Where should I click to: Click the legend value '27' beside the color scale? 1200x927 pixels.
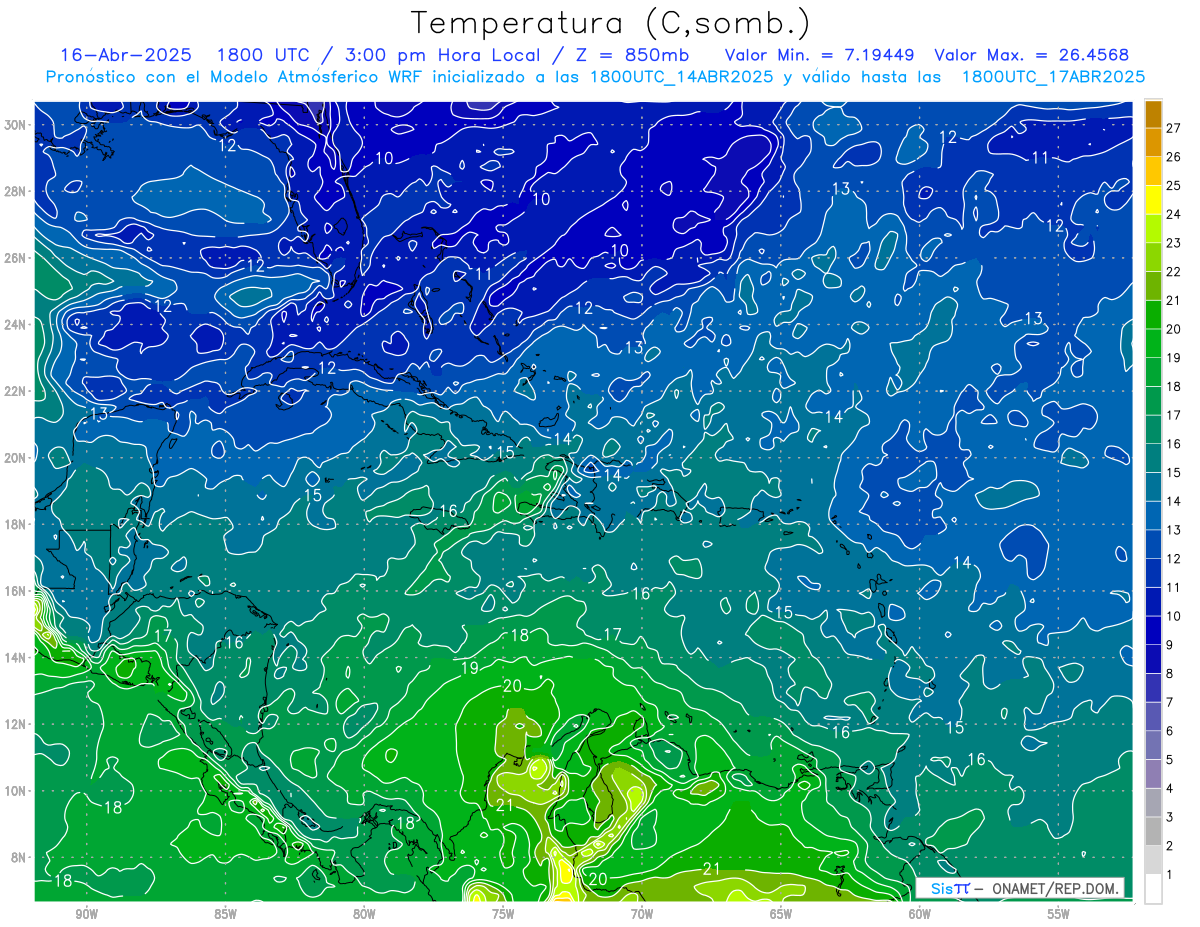click(1174, 128)
